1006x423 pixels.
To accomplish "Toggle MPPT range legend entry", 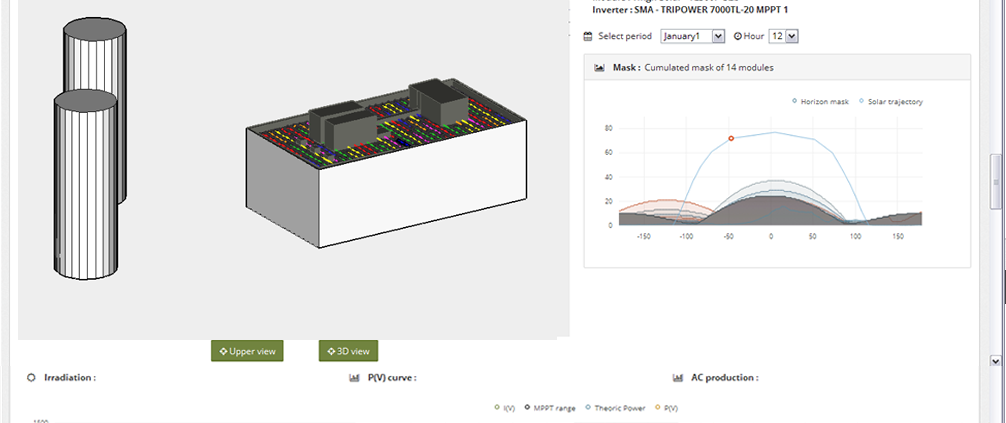I will pos(550,408).
